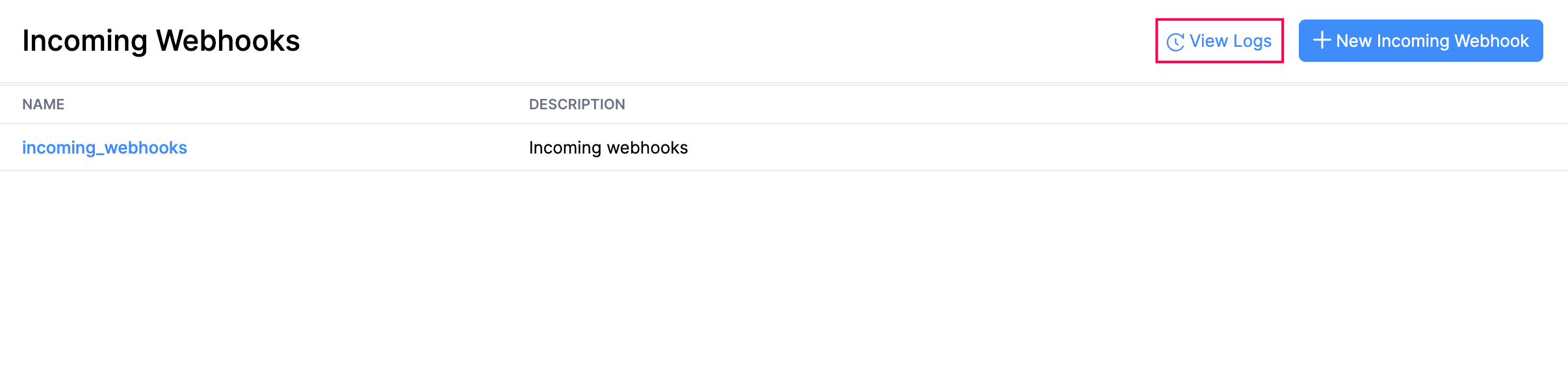This screenshot has height=367, width=1568.
Task: Click the Incoming Webhooks page title
Action: point(161,40)
